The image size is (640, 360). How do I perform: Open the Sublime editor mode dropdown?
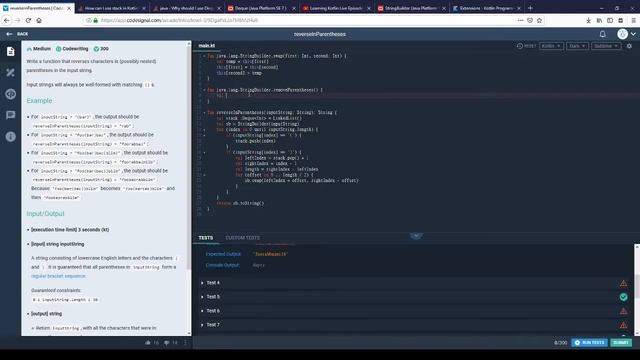[x=606, y=46]
